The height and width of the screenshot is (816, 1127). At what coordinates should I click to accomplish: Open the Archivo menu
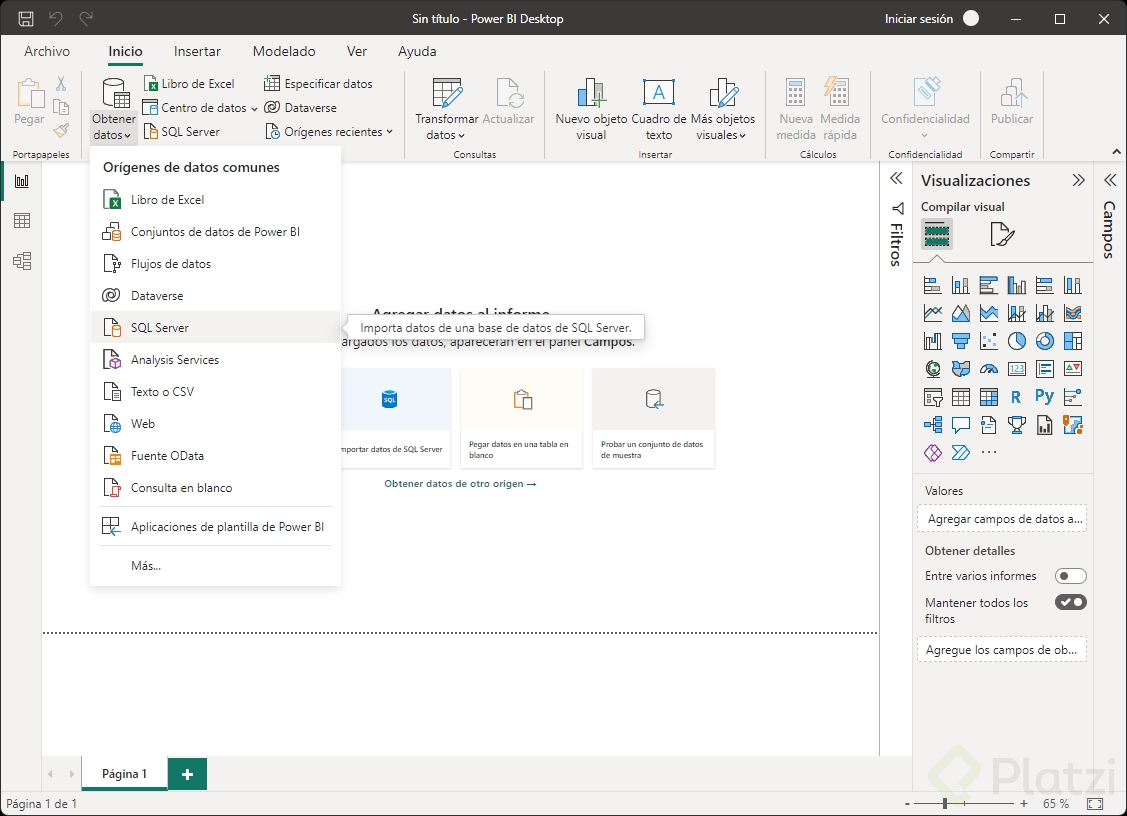click(47, 51)
